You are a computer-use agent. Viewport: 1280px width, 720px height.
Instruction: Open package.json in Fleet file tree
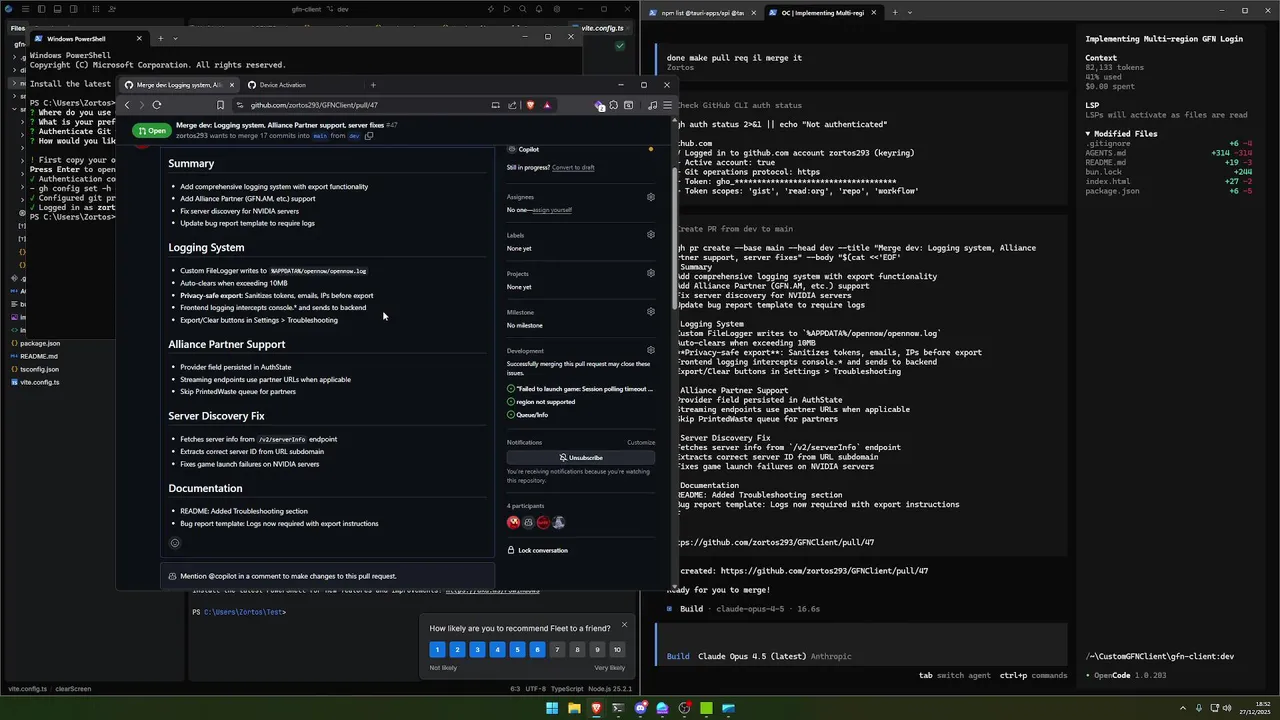[40, 343]
